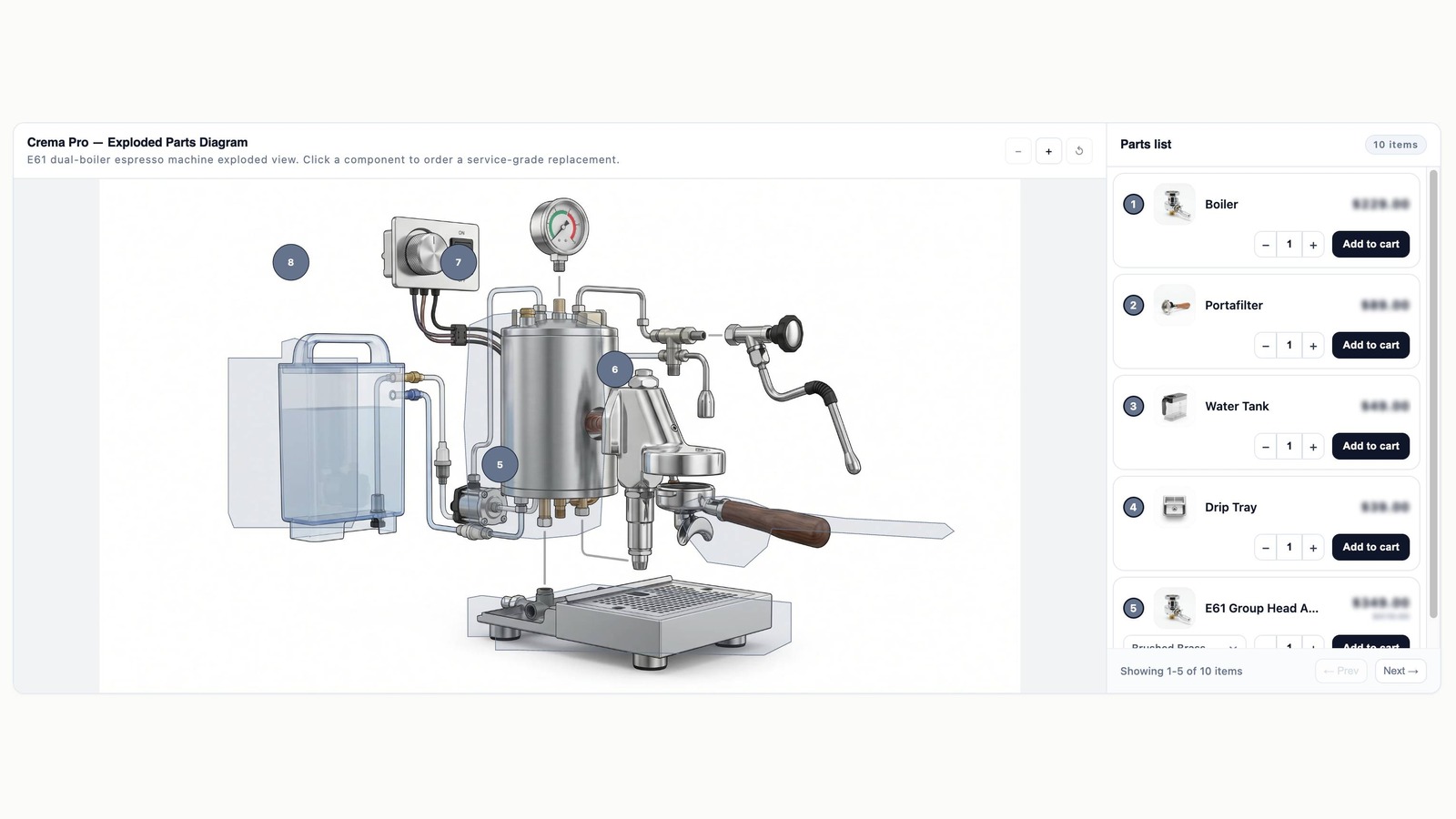Zoom in on the exploded diagram

pos(1048,151)
